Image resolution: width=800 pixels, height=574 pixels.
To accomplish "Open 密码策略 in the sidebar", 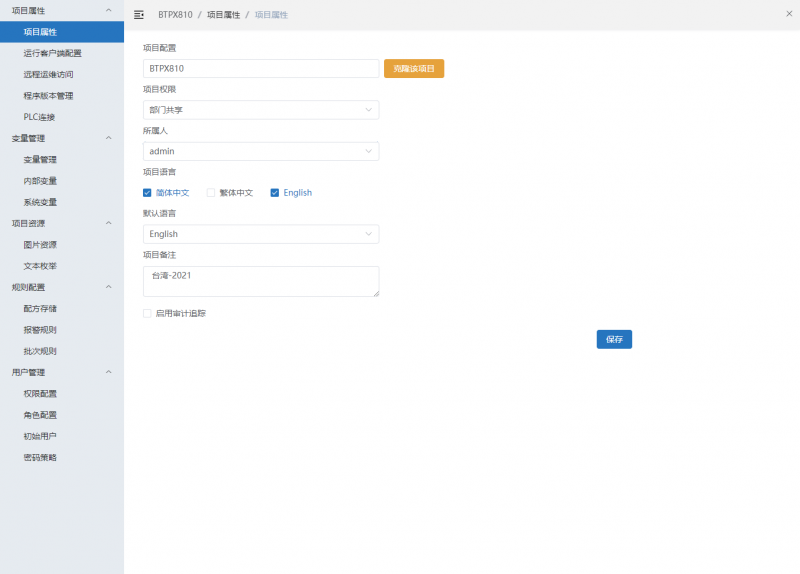I will tap(40, 457).
